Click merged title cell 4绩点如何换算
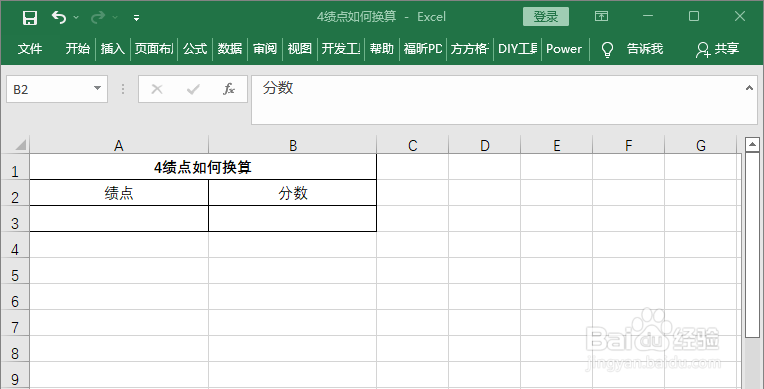 pos(203,167)
